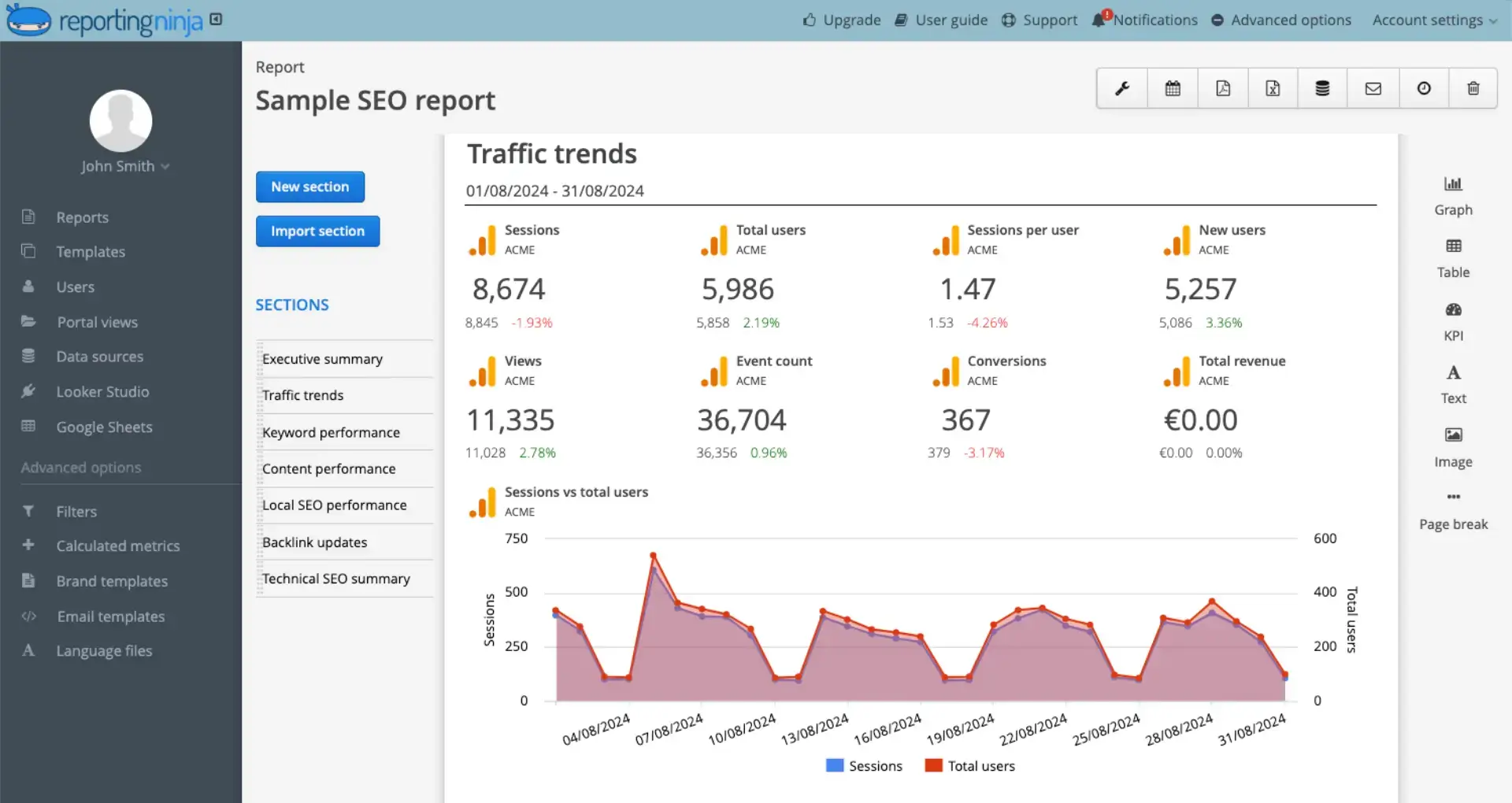Click the New section button
This screenshot has width=1512, height=803.
[310, 187]
